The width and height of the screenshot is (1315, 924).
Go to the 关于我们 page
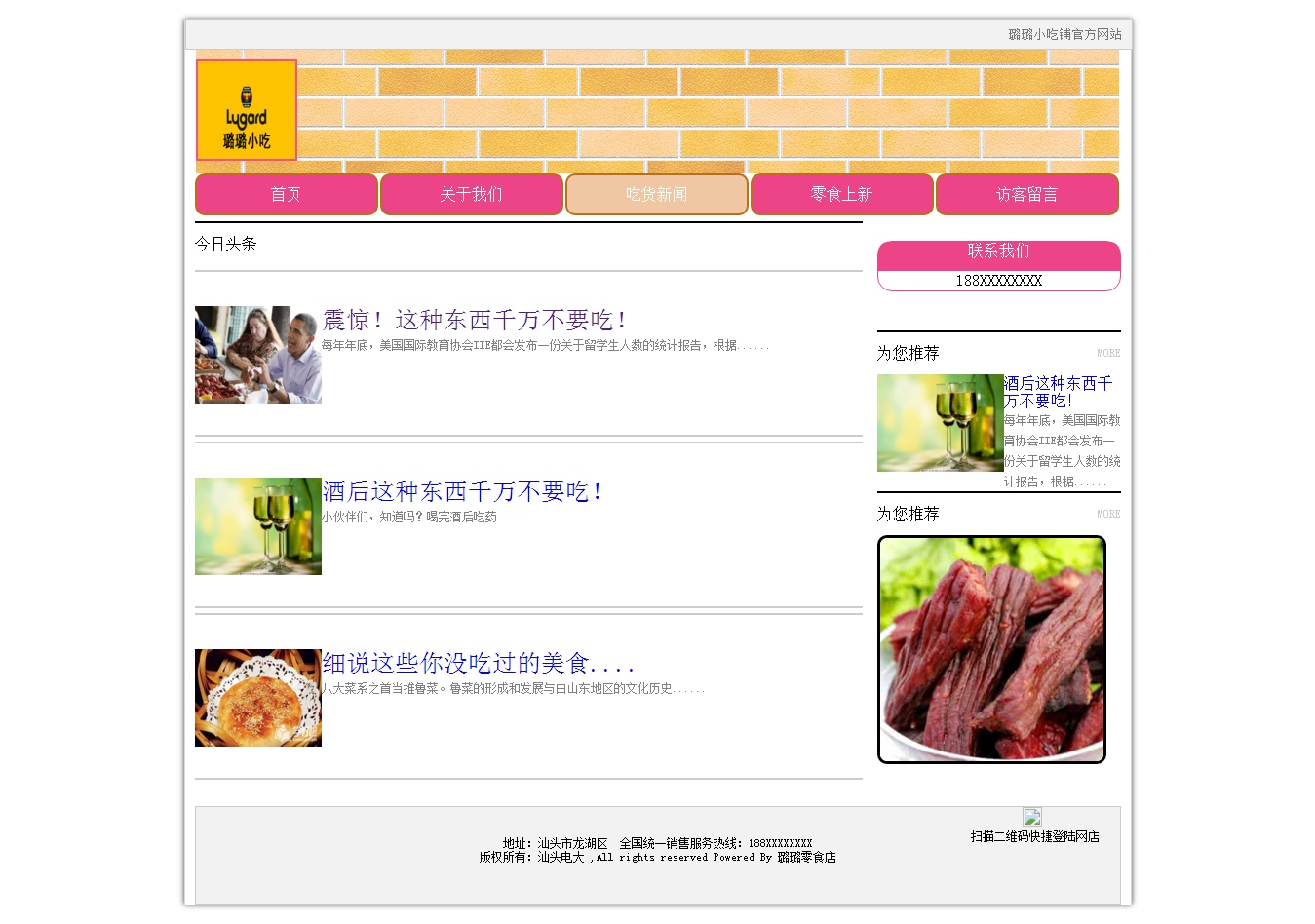pos(472,194)
